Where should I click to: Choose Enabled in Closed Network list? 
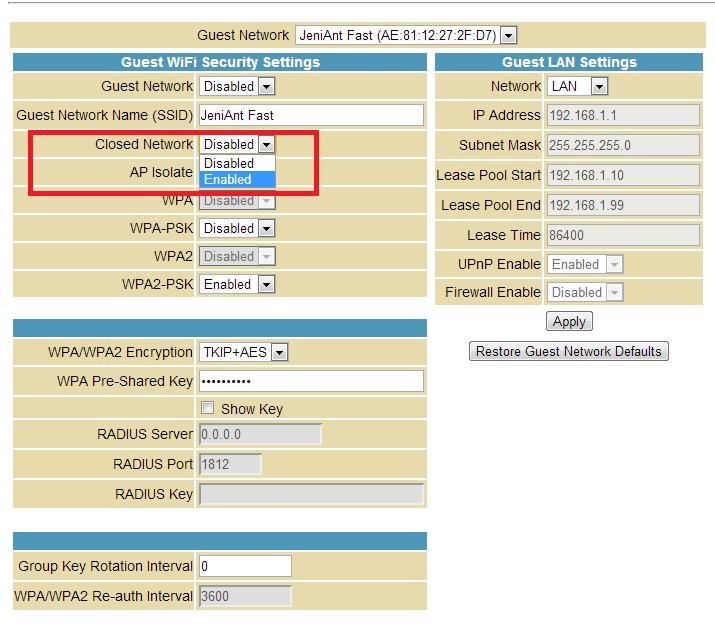237,180
